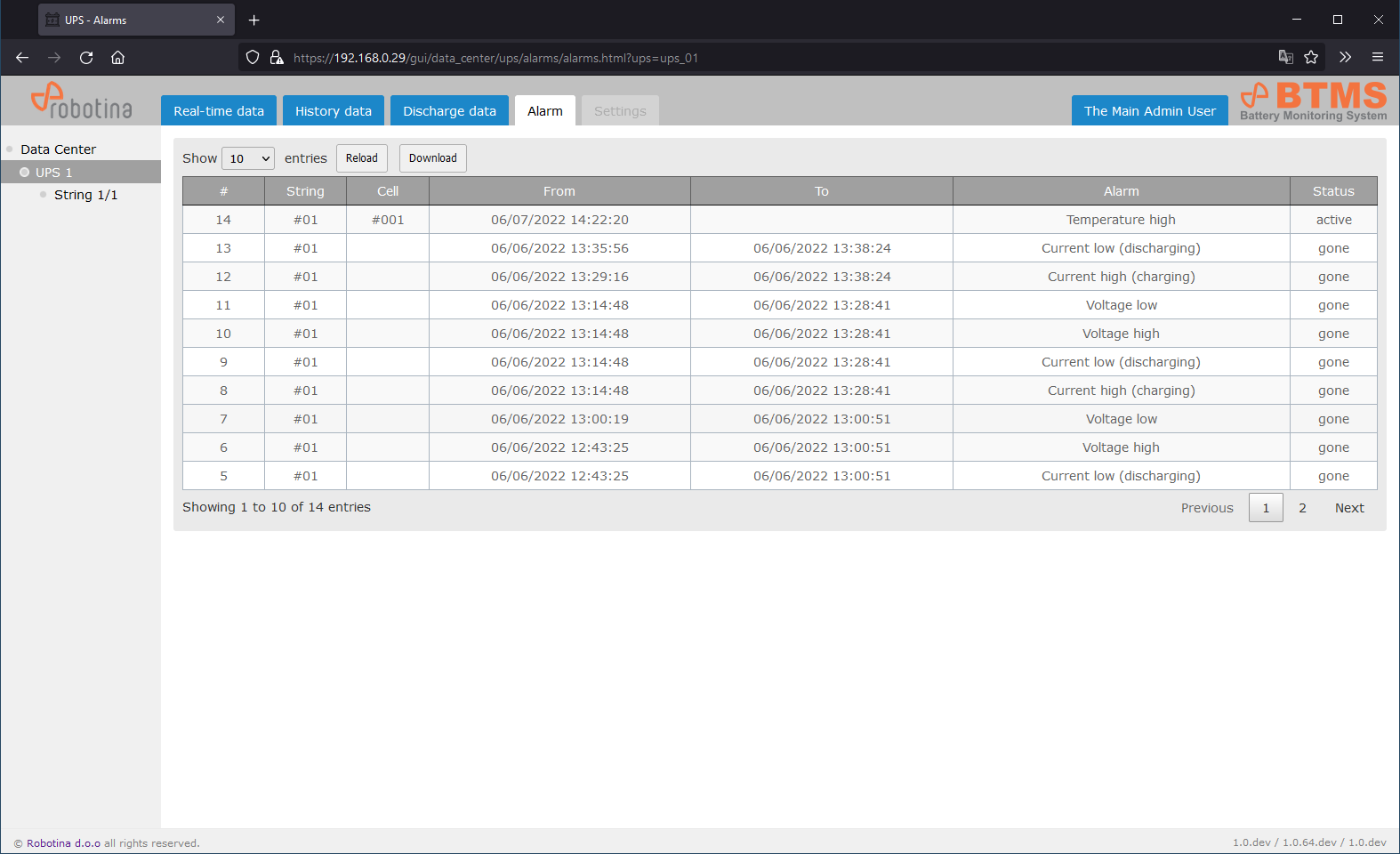The height and width of the screenshot is (854, 1400).
Task: Go to page 2 of alarms
Action: [1302, 508]
